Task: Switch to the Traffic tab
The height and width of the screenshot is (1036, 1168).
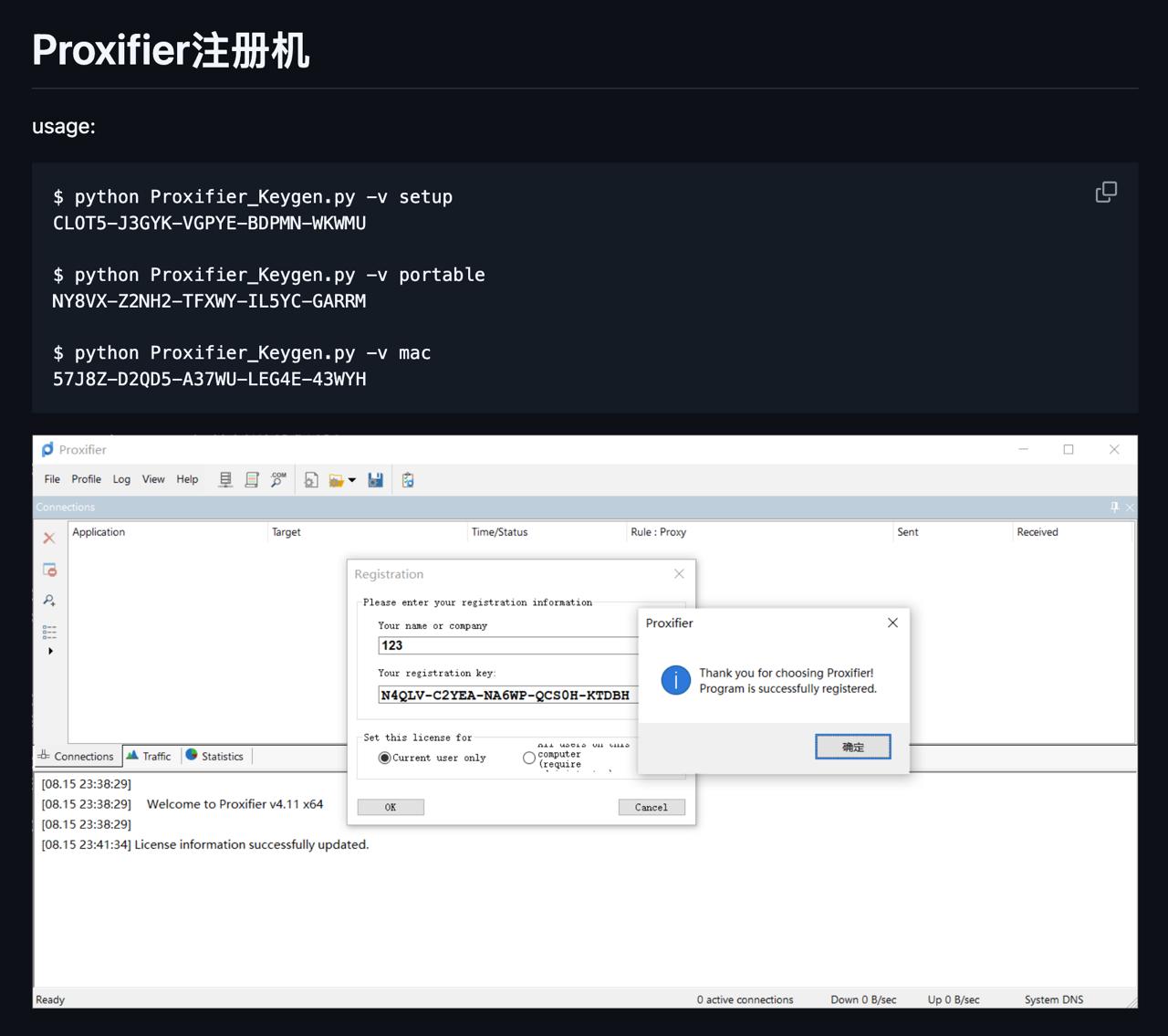Action: [150, 756]
